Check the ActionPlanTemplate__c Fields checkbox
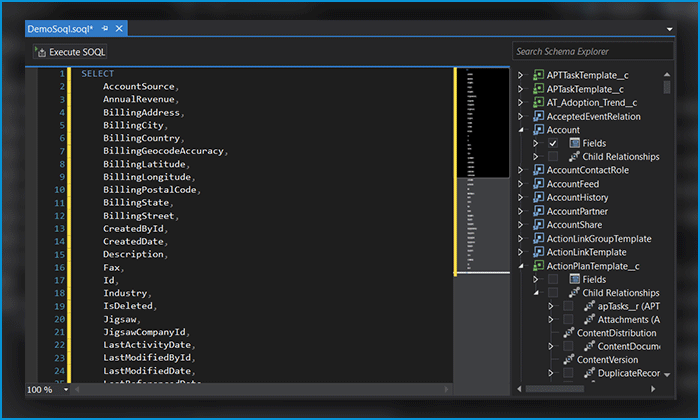The image size is (700, 420). [x=553, y=279]
